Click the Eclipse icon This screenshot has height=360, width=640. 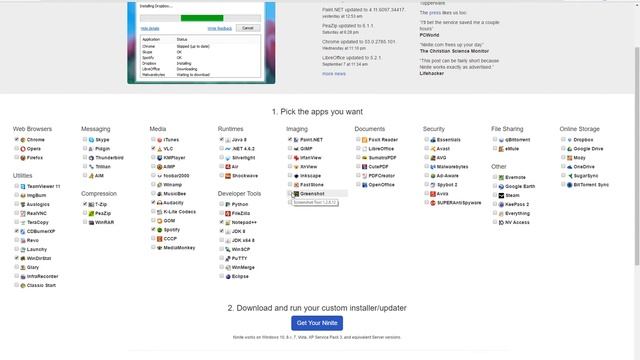pyautogui.click(x=228, y=276)
